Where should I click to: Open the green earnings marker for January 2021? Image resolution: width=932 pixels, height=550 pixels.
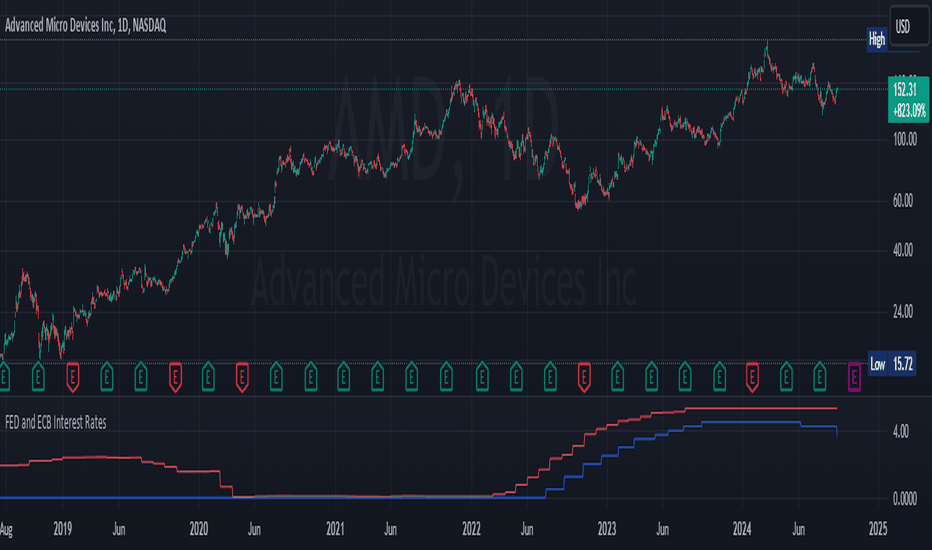click(x=344, y=376)
